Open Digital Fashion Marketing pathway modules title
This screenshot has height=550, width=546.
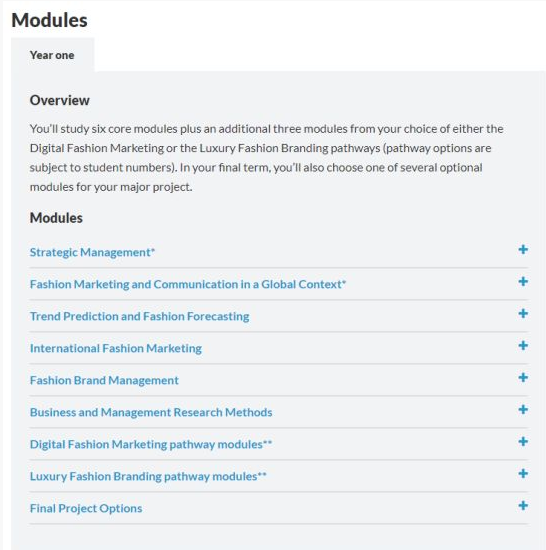151,444
